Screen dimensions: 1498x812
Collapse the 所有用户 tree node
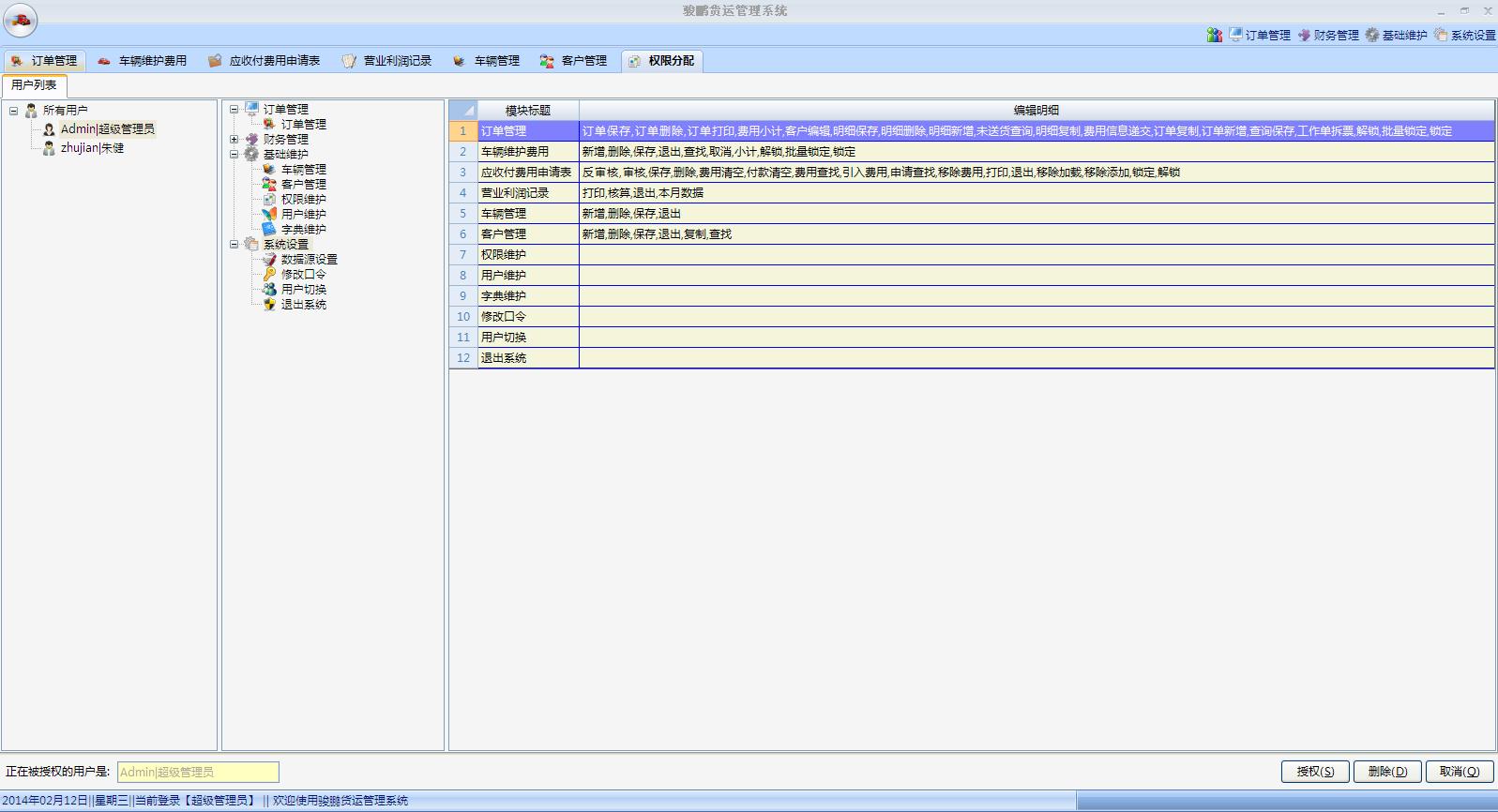(x=14, y=111)
